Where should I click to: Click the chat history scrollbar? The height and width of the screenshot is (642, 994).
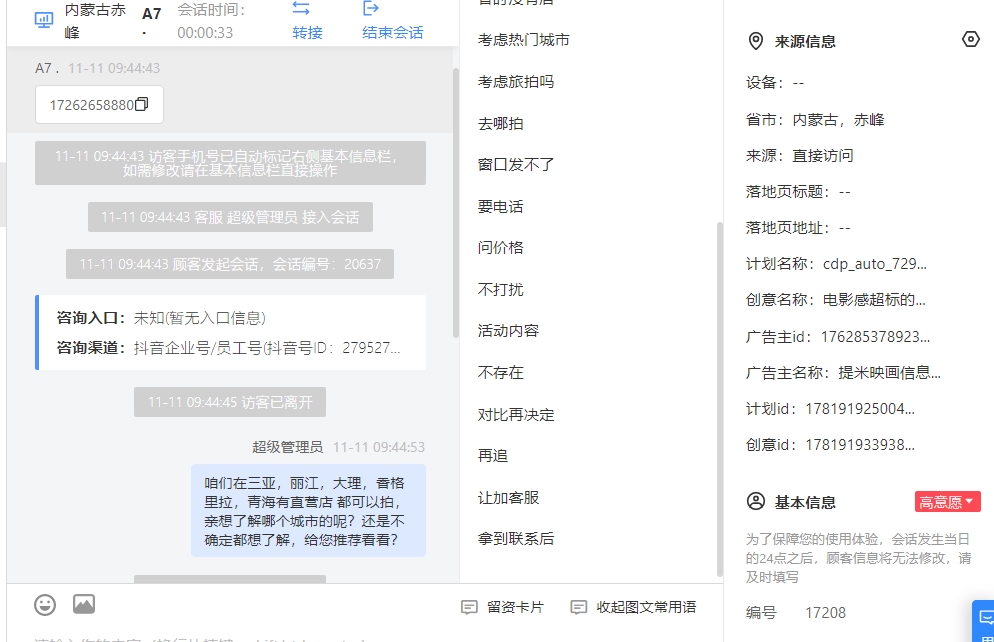click(455, 203)
